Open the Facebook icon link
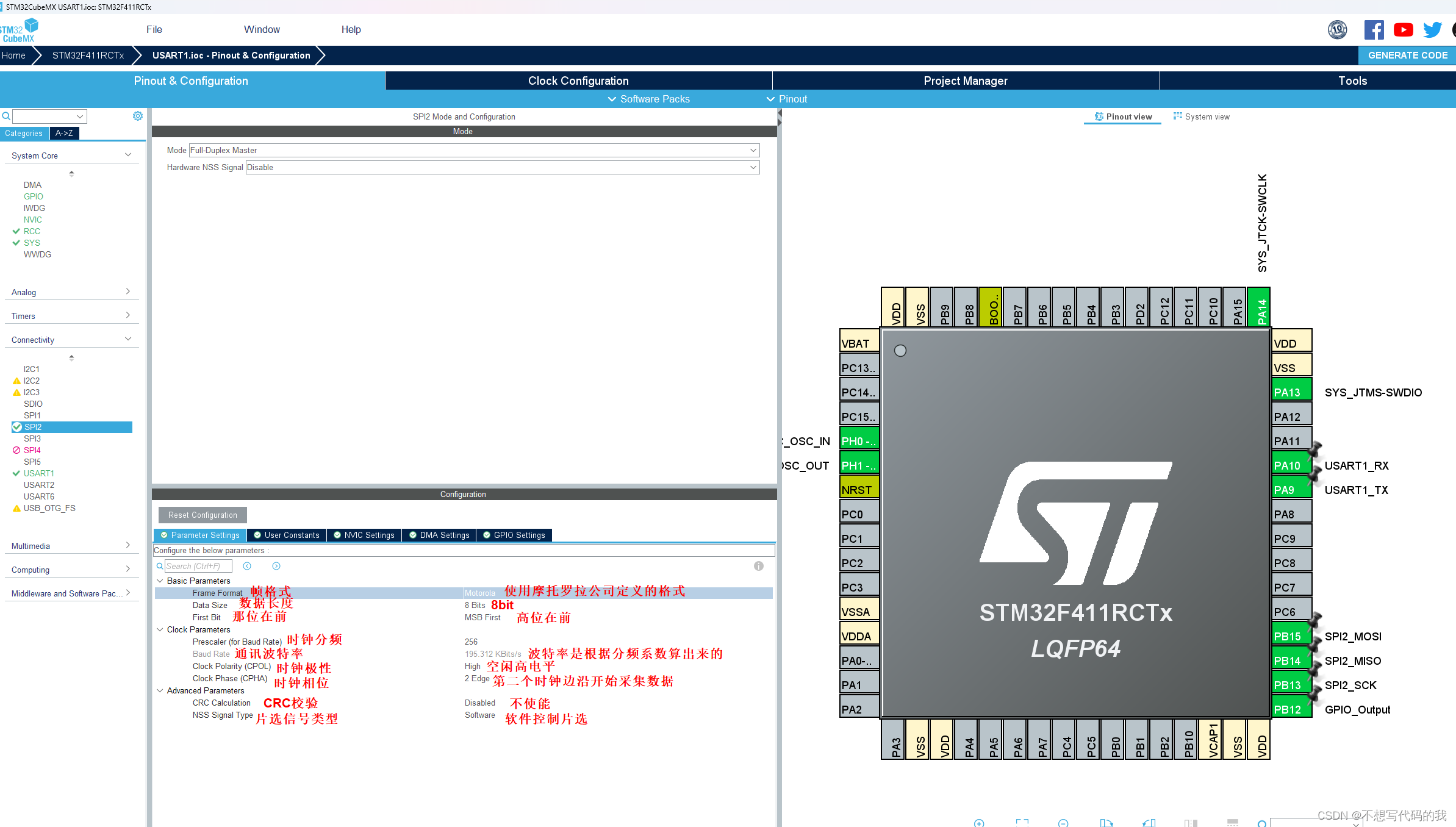Image resolution: width=1456 pixels, height=827 pixels. pos(1374,29)
